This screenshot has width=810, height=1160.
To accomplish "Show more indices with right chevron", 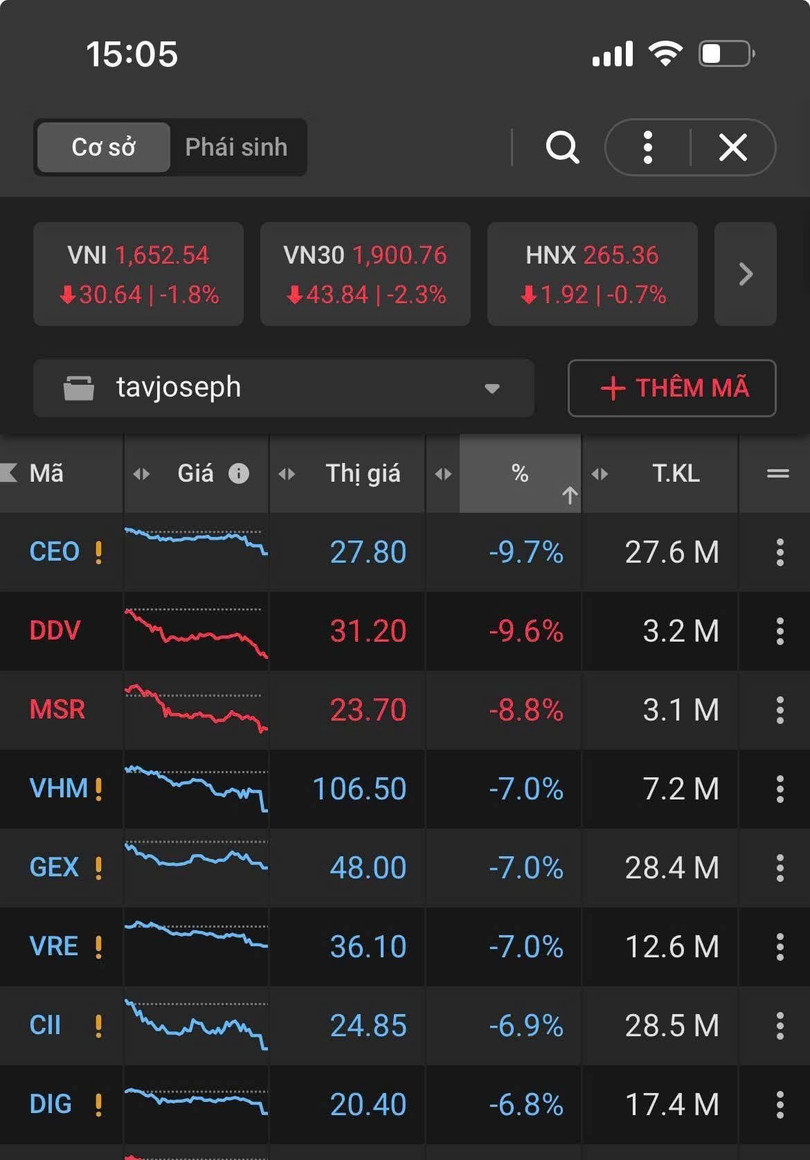I will coord(745,274).
